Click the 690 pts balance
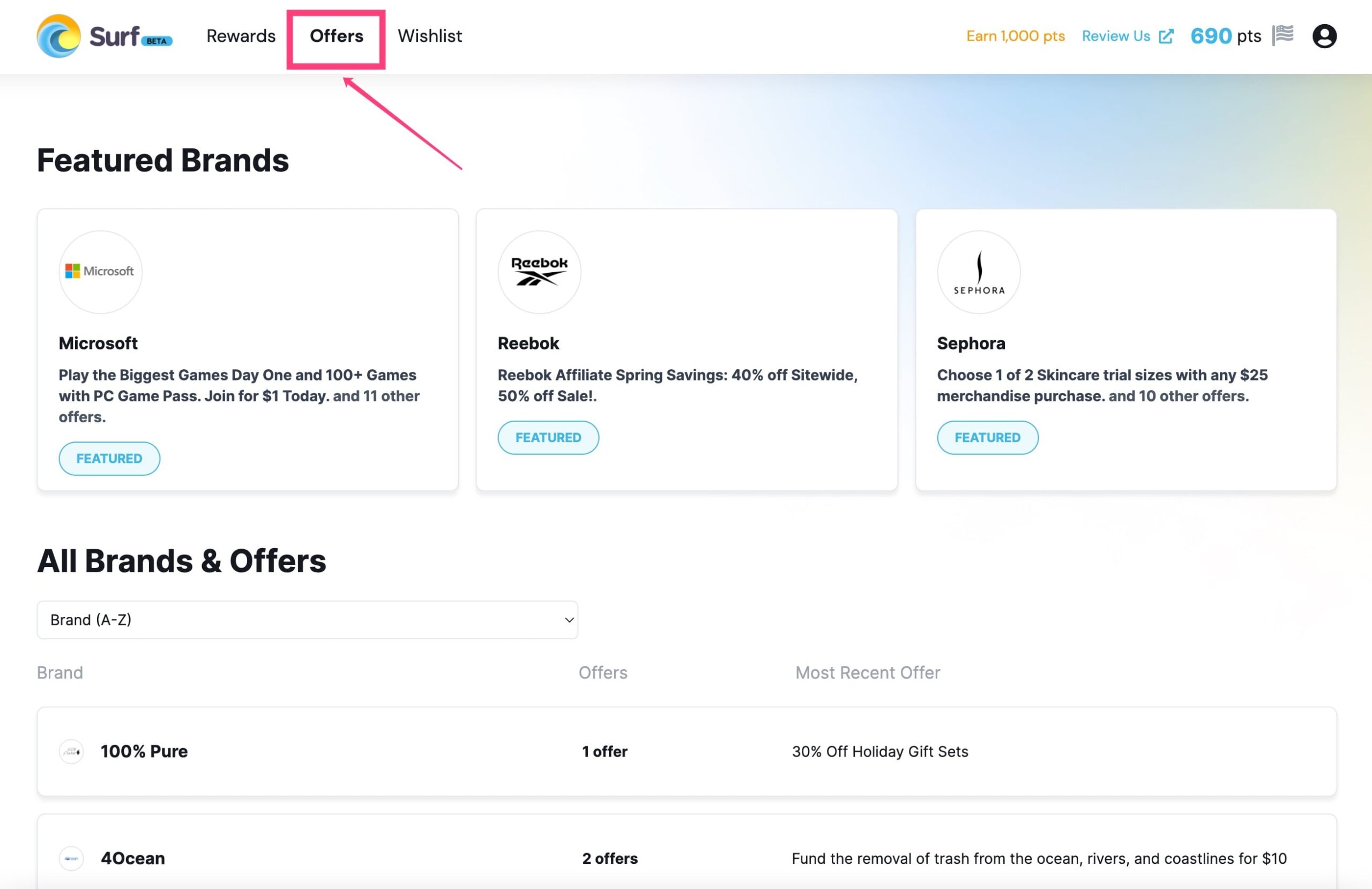The image size is (1372, 889). pos(1226,36)
